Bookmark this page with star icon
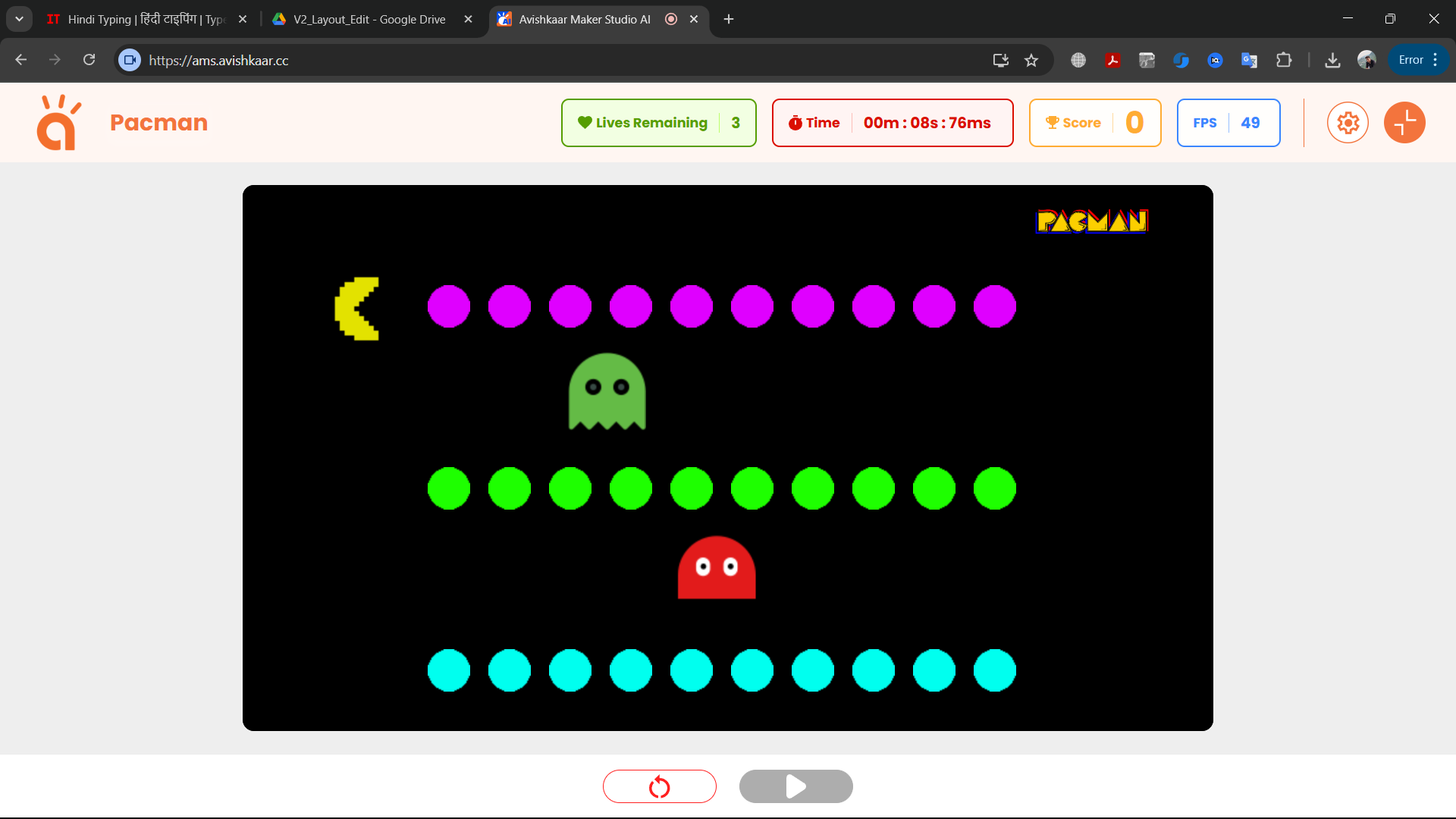The image size is (1456, 819). click(x=1031, y=61)
